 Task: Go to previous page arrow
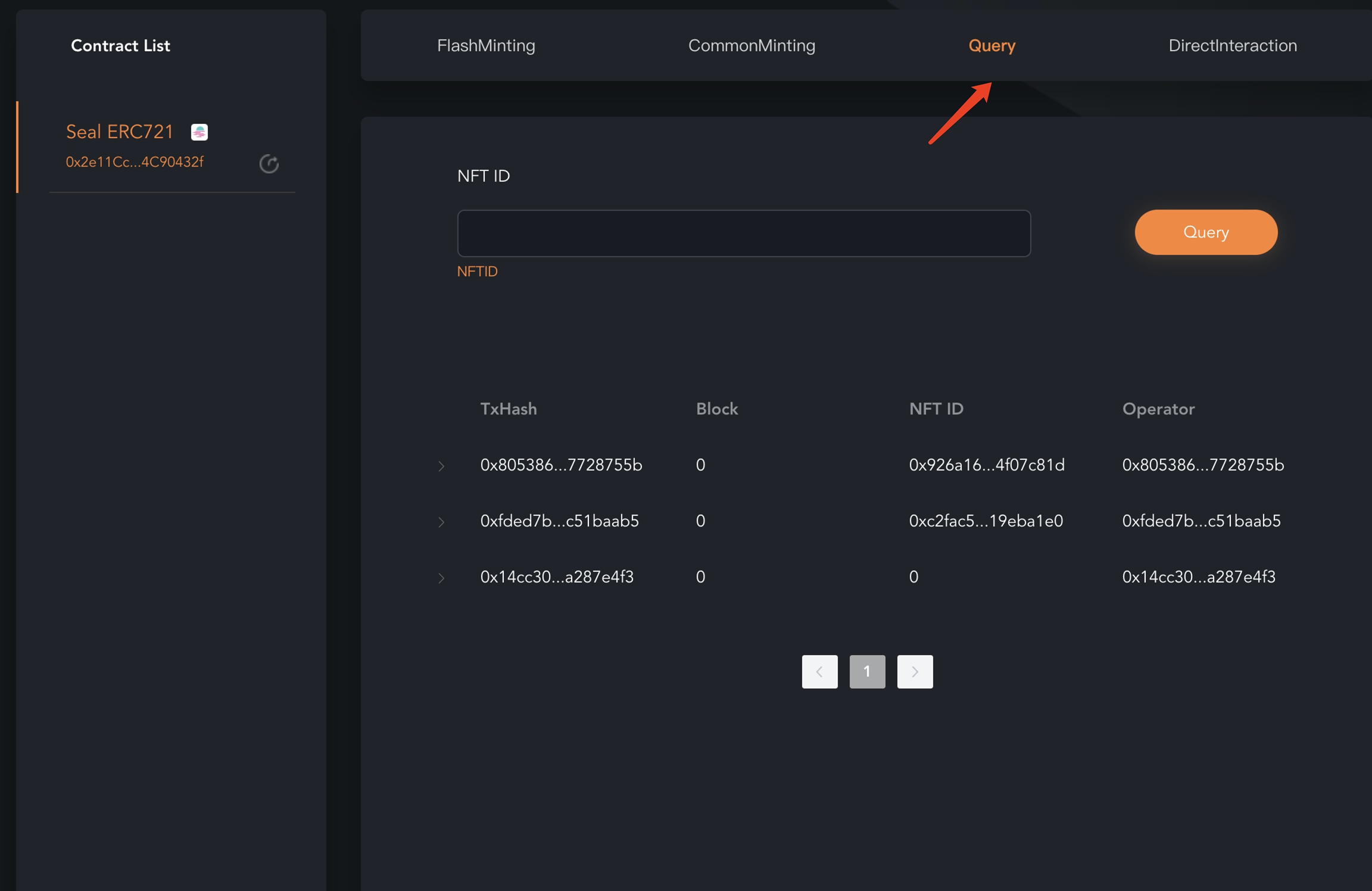point(819,672)
